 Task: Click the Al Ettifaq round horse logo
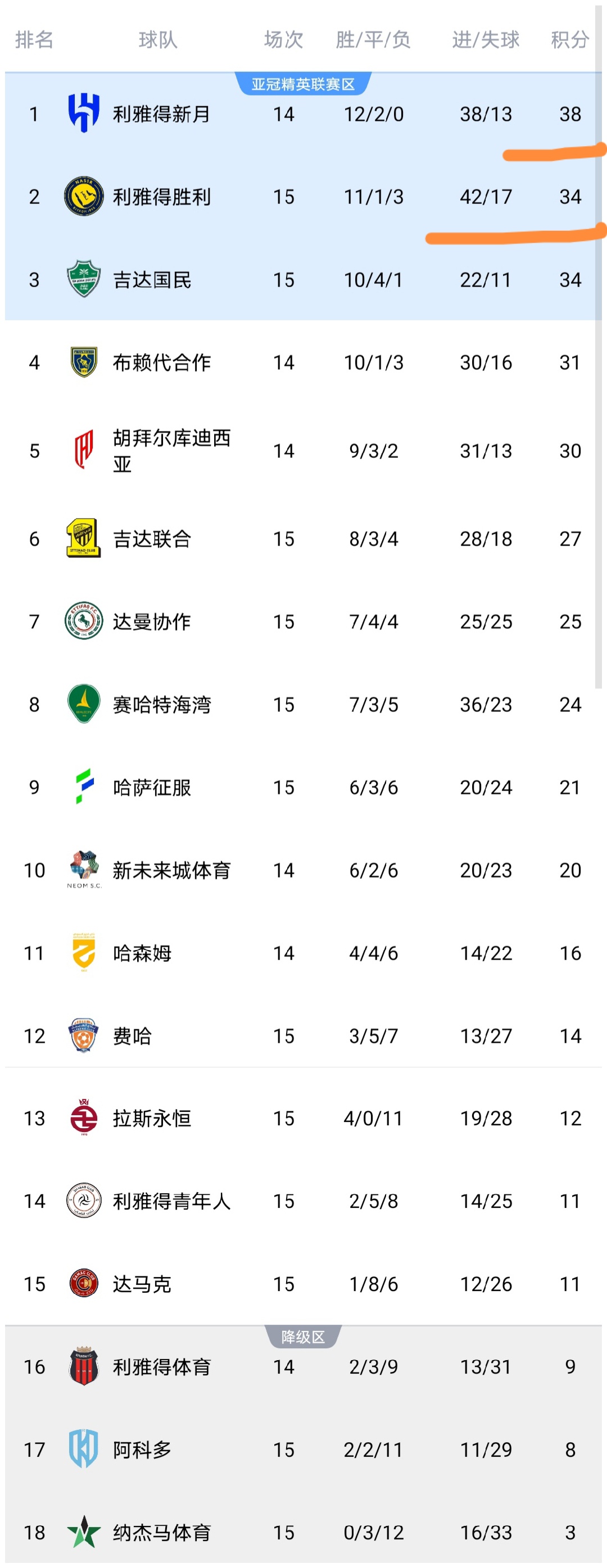point(83,621)
